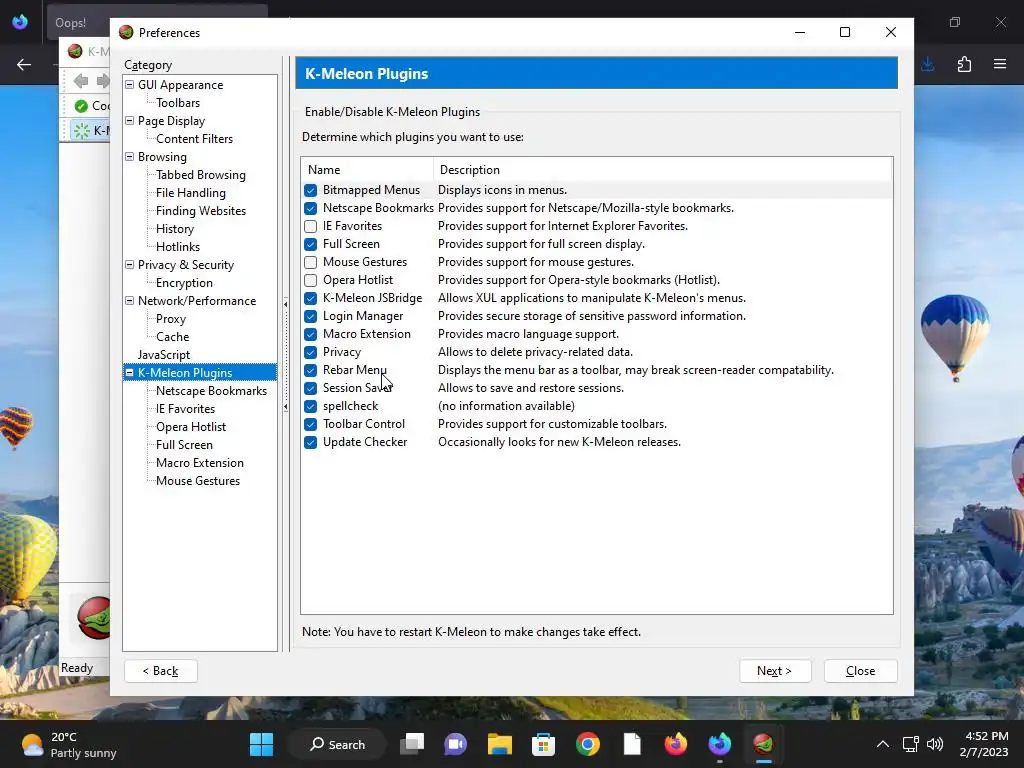Screen dimensions: 1024x768
Task: Show hidden system tray icons
Action: (x=882, y=744)
